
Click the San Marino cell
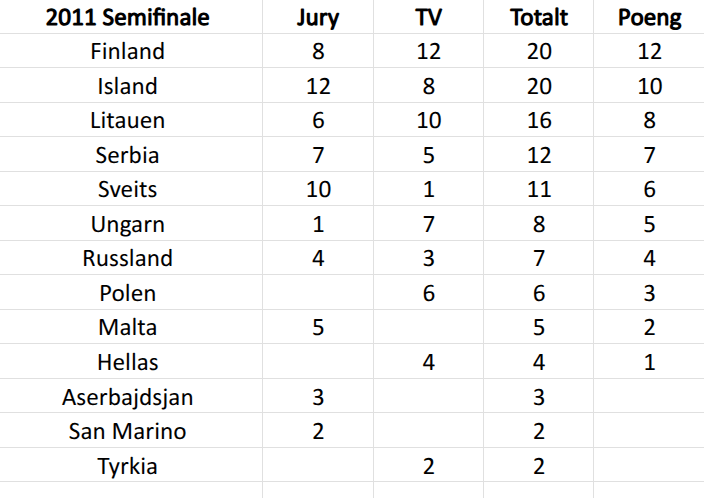127,432
